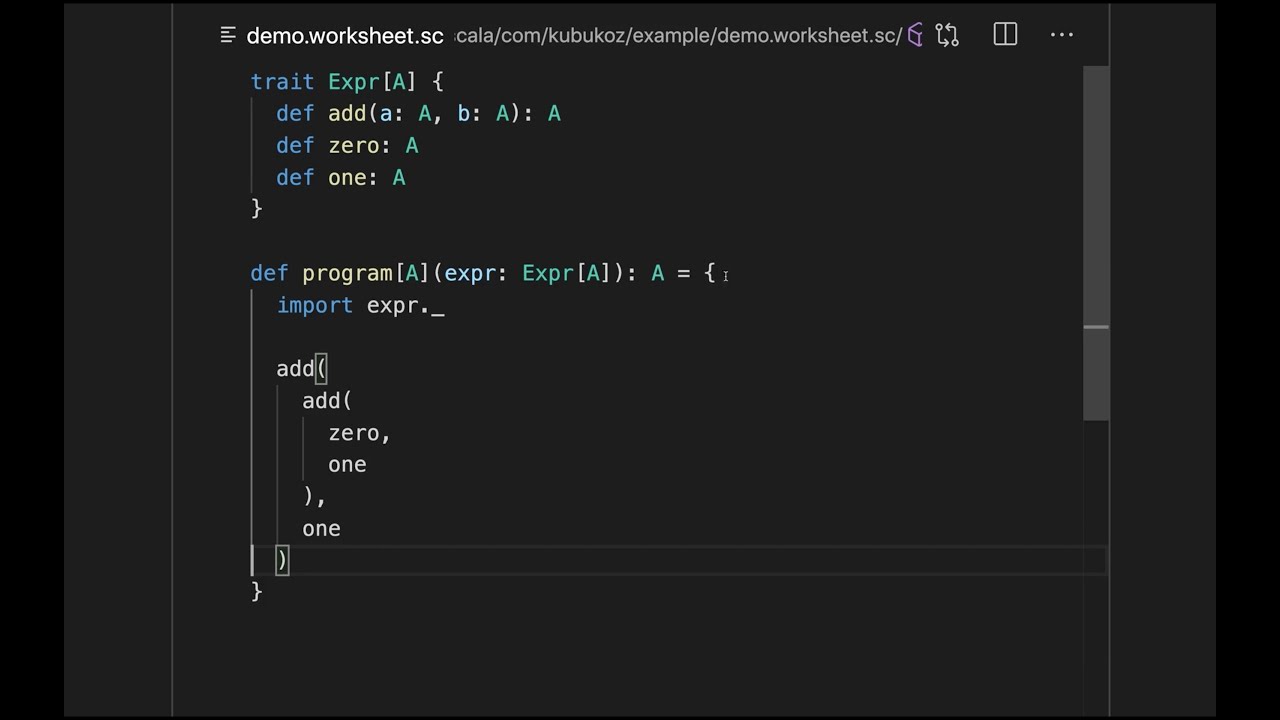Click the 'Expr[A]' trait name on first line
1280x720 pixels.
click(x=372, y=82)
